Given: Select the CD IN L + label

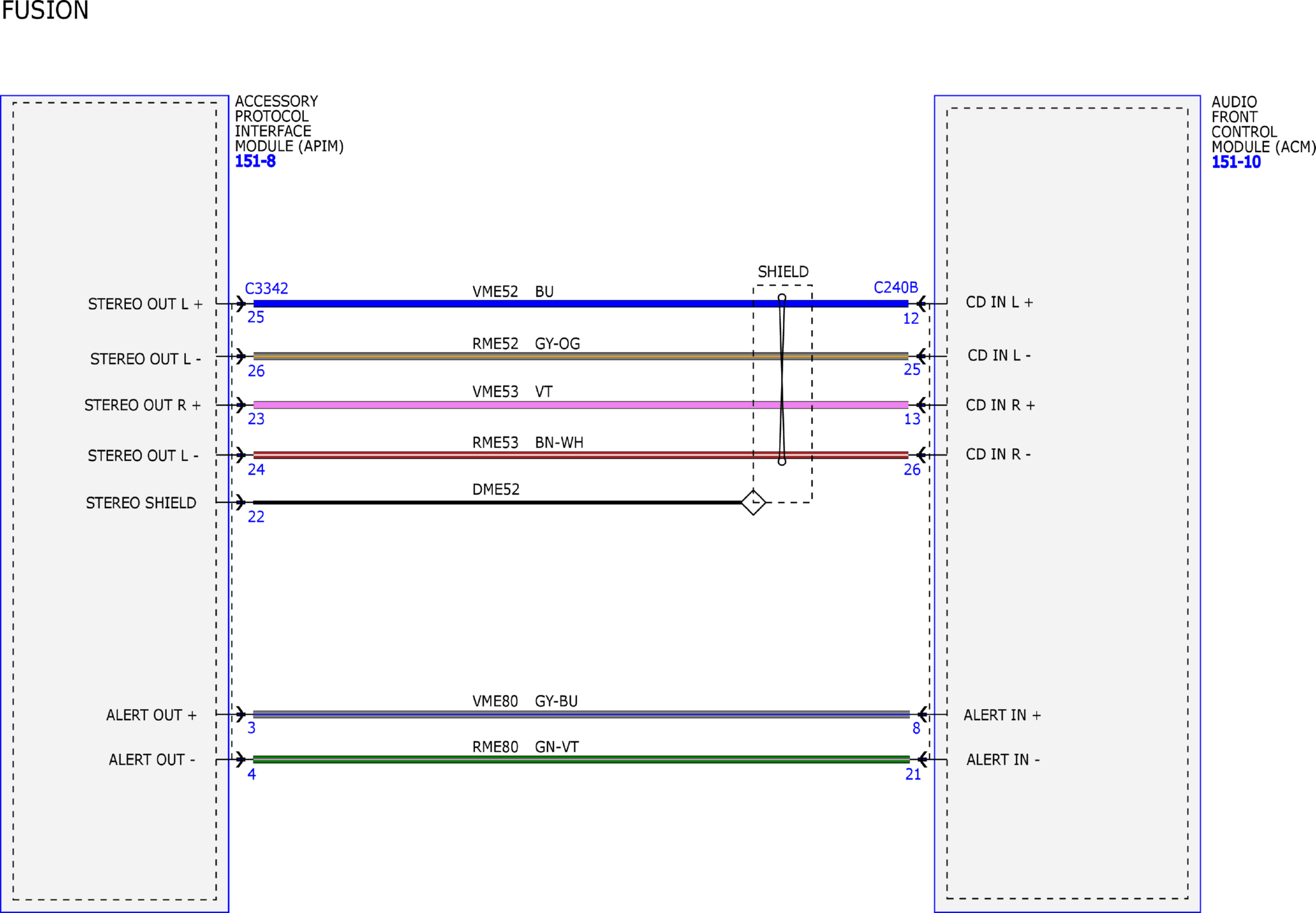Looking at the screenshot, I should (999, 302).
